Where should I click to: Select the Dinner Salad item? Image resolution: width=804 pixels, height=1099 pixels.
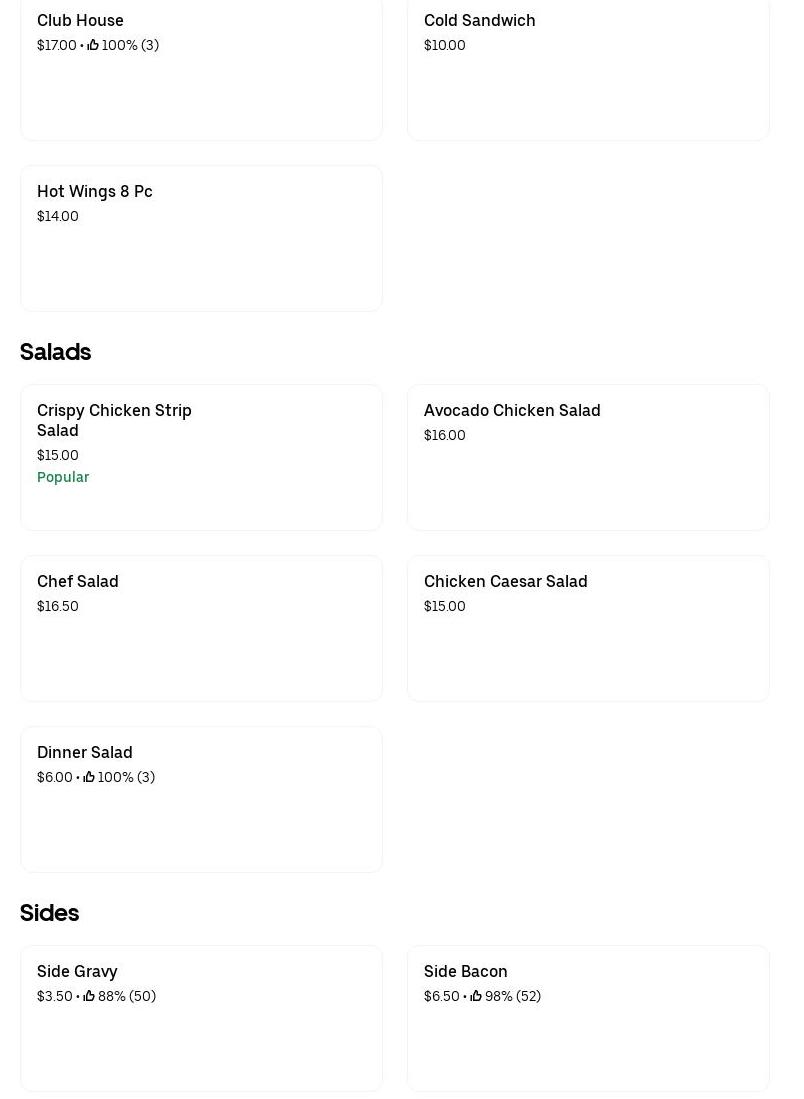coord(201,799)
